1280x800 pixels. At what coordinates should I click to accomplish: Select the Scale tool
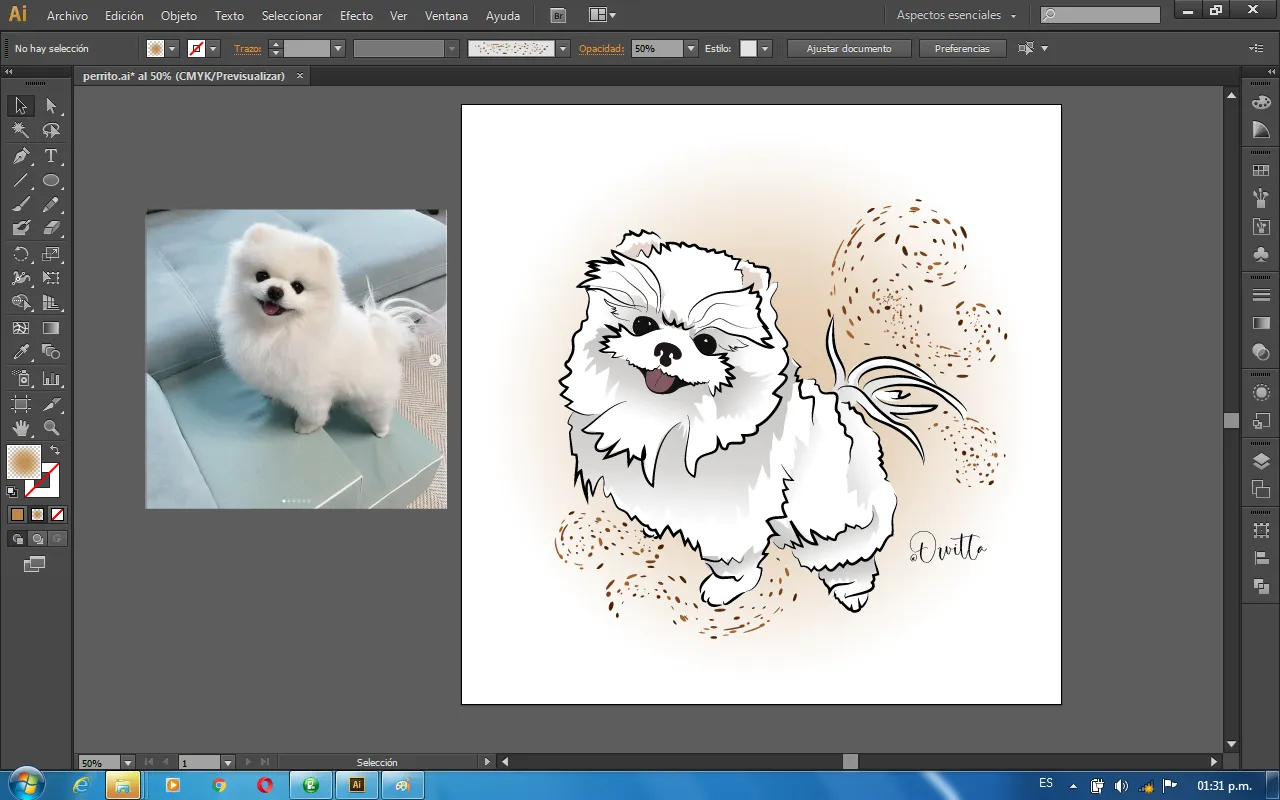pyautogui.click(x=51, y=254)
